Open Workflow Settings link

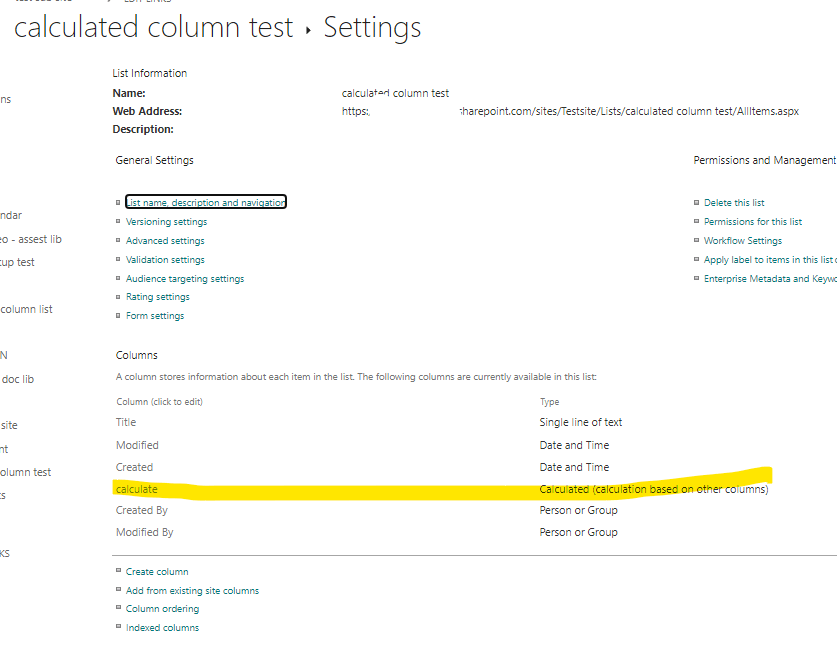742,241
